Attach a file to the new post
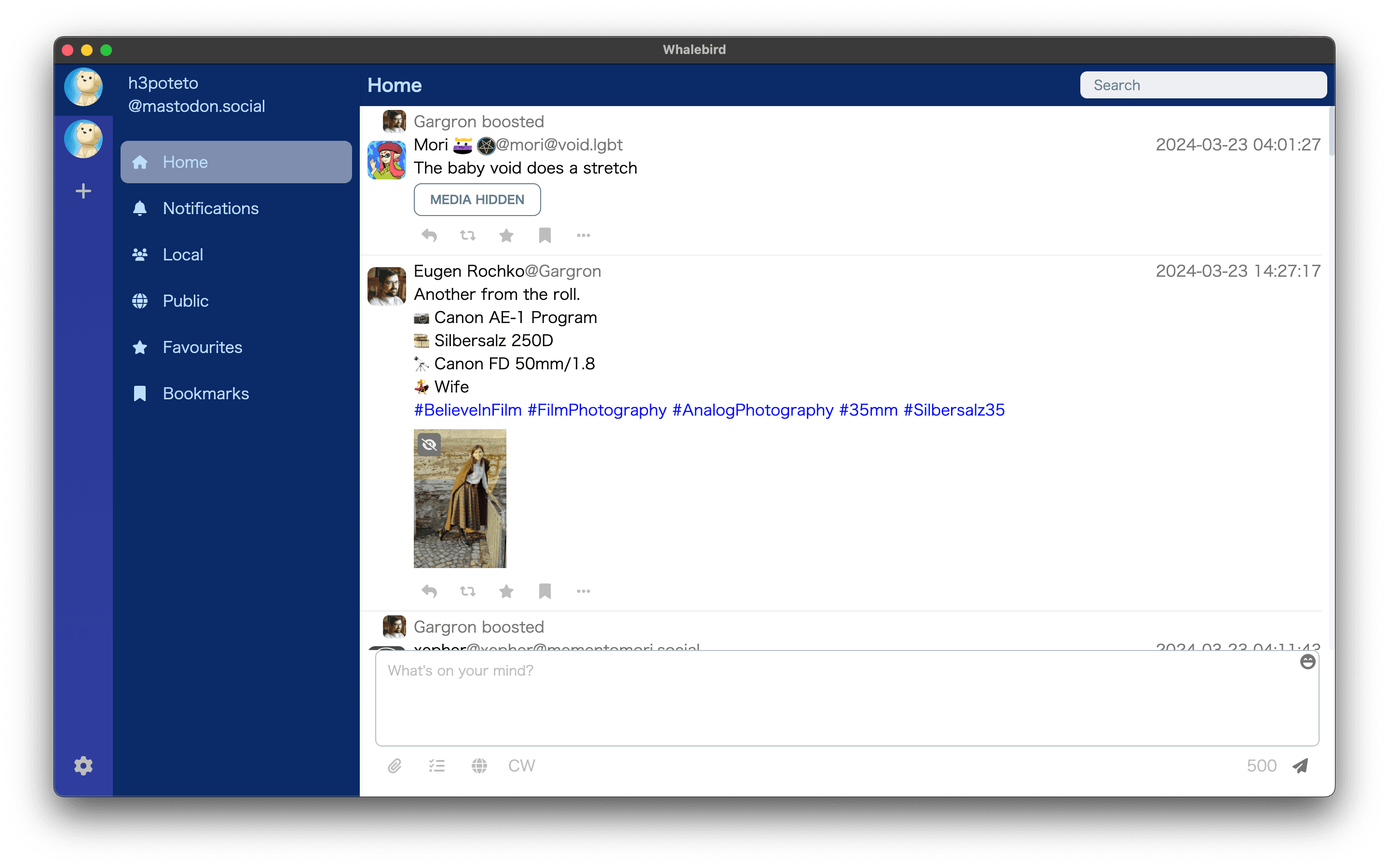This screenshot has width=1389, height=868. 395,766
